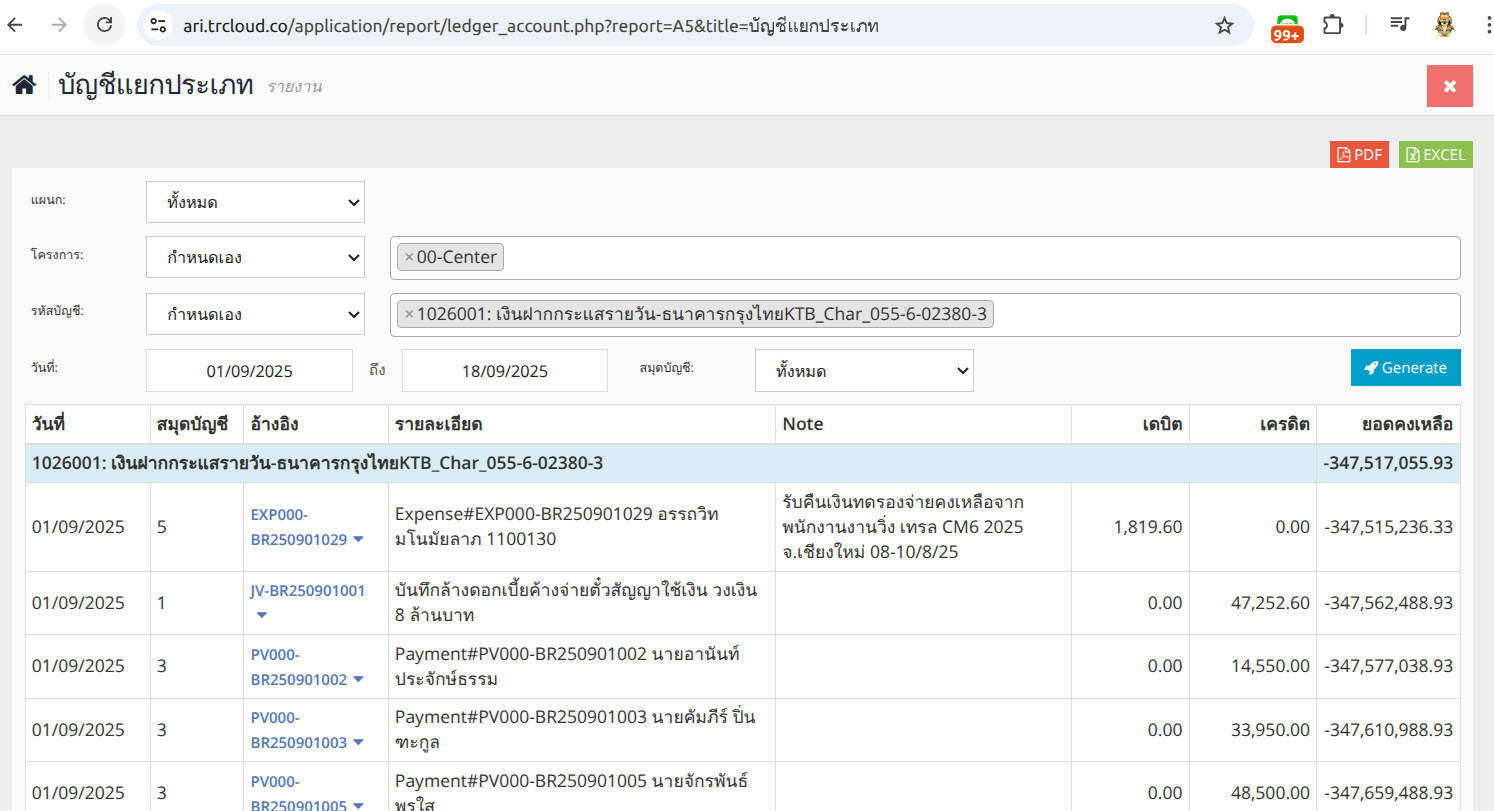
Task: Close the report with the red X button
Action: pos(1449,86)
